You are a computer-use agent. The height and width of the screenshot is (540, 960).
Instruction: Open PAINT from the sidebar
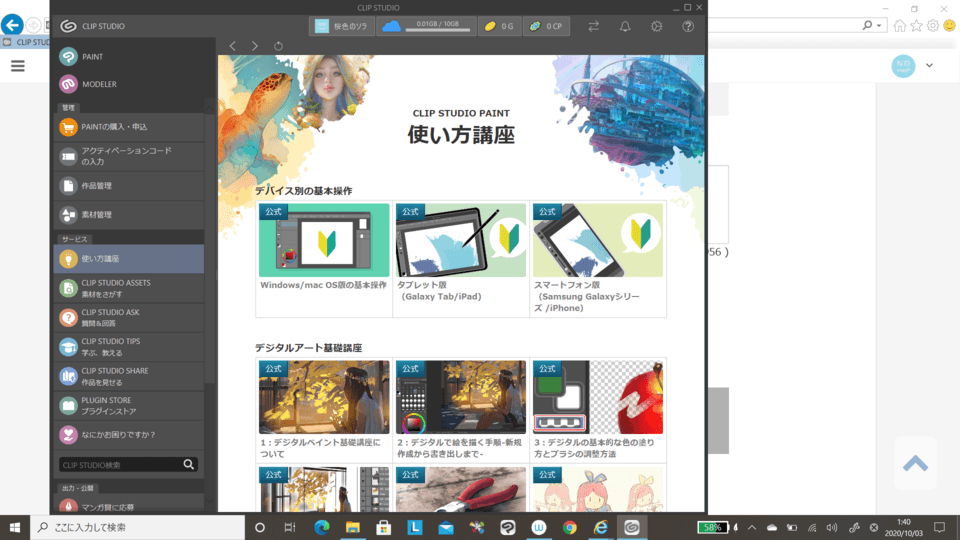click(82, 56)
